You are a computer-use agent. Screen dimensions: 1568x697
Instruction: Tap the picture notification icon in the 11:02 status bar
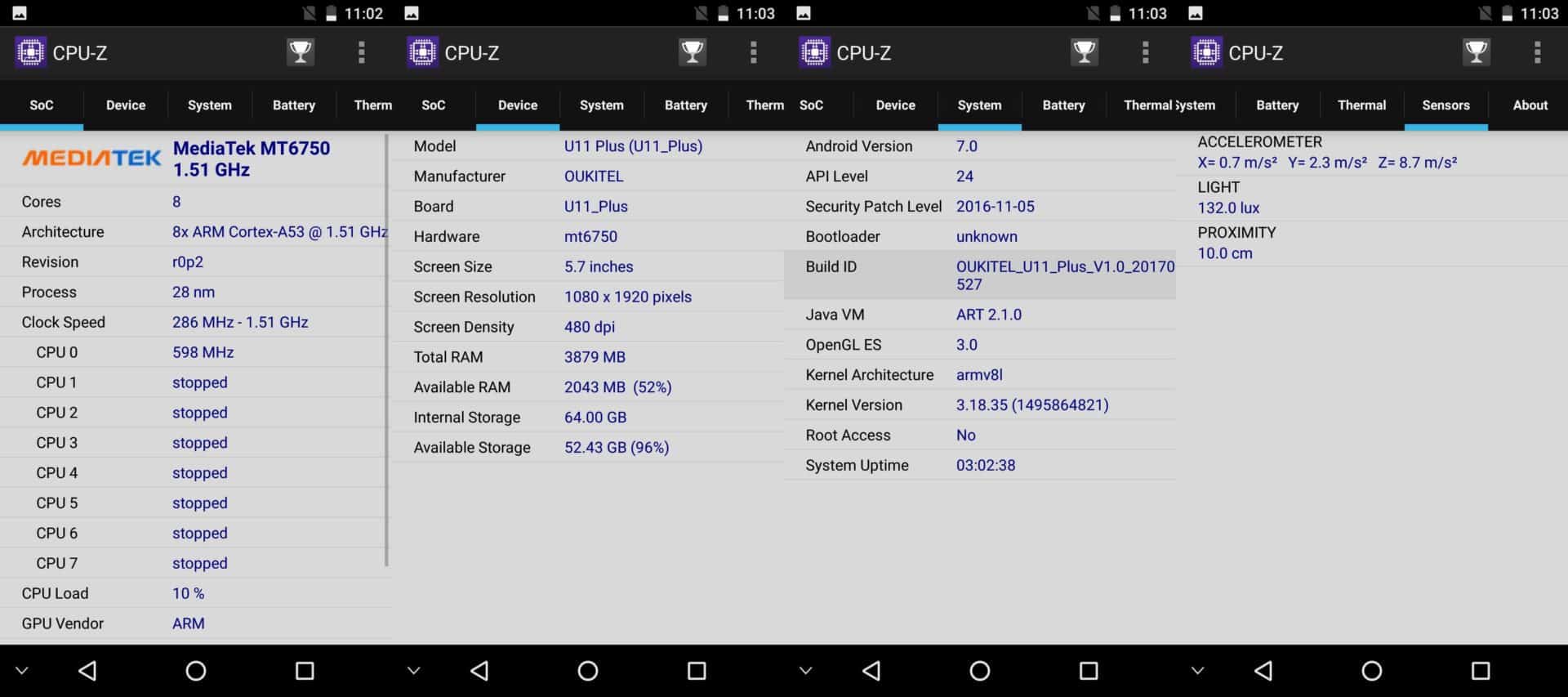20,13
